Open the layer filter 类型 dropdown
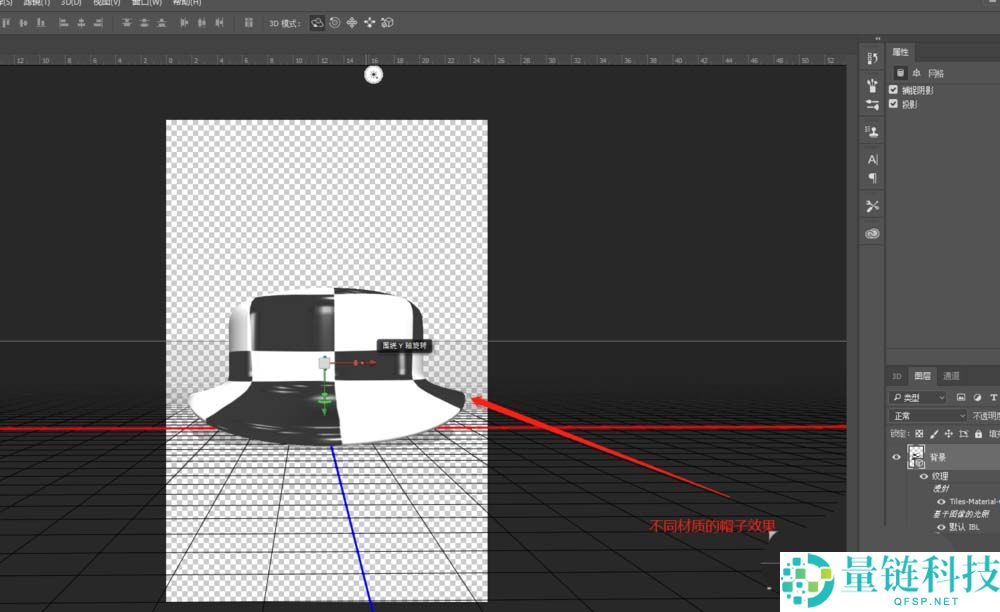 918,397
